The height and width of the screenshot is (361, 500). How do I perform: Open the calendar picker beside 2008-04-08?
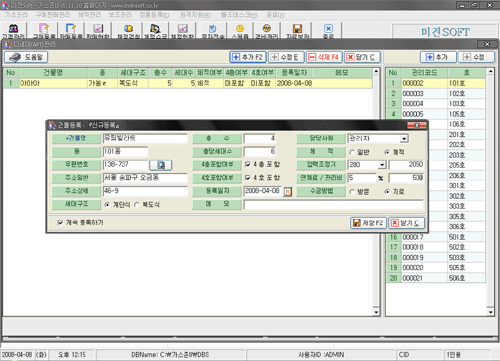point(287,192)
